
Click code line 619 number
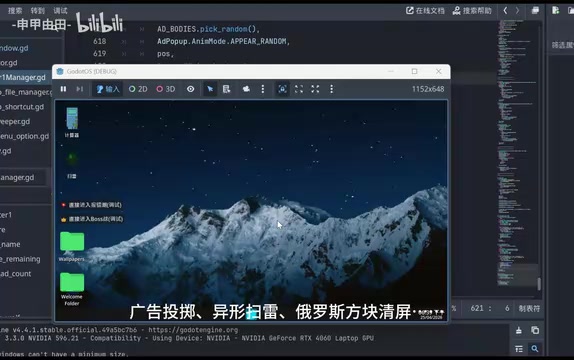(100, 53)
